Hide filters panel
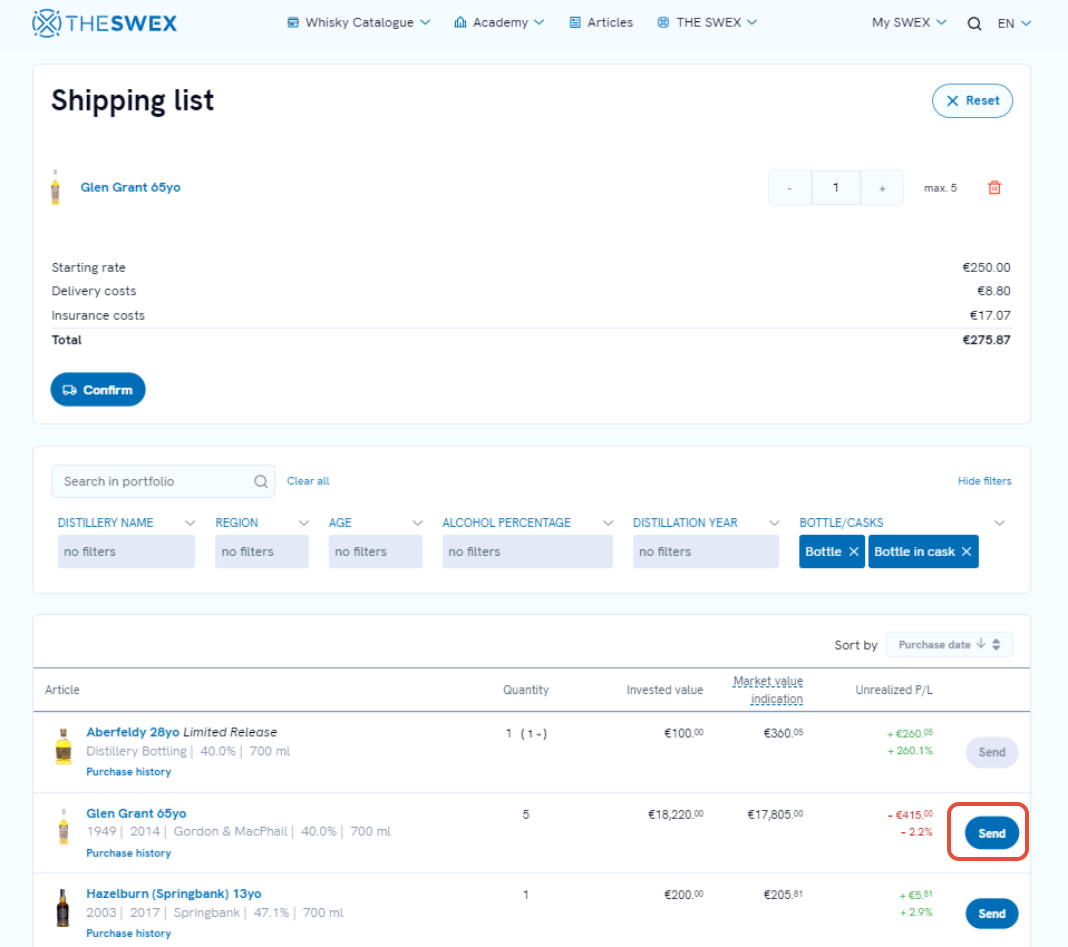The width and height of the screenshot is (1068, 947). [x=984, y=481]
